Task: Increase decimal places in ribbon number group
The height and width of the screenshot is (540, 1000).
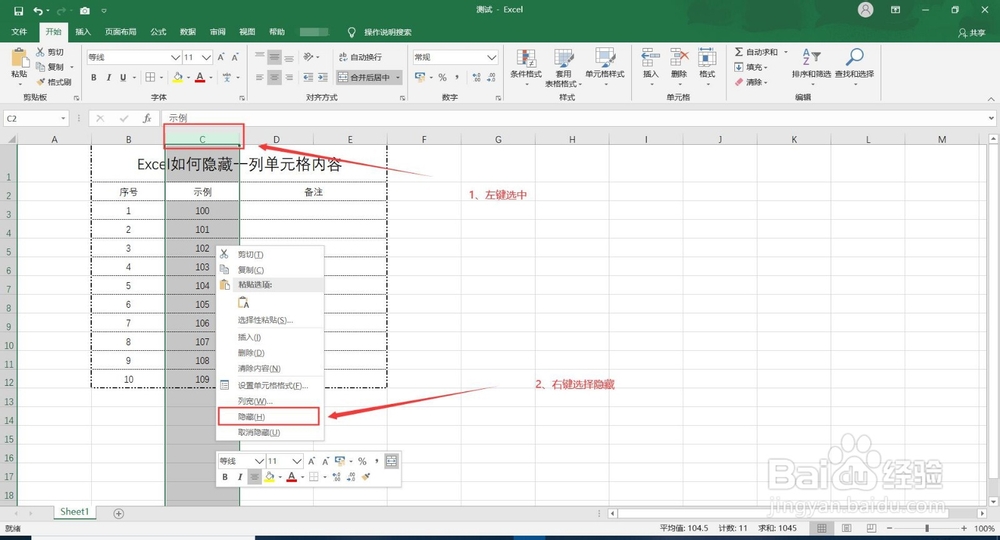Action: (476, 77)
